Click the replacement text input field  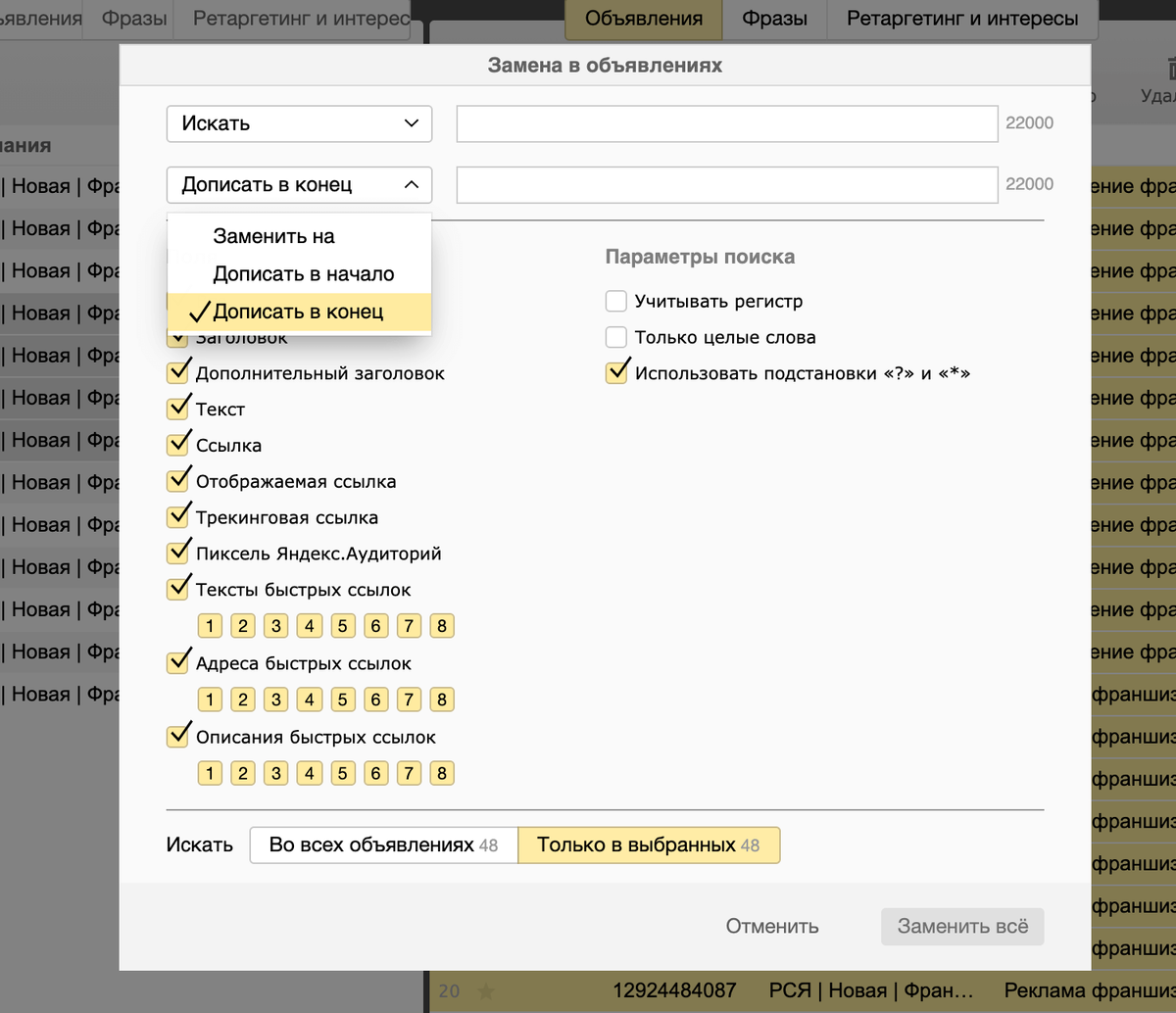(727, 184)
